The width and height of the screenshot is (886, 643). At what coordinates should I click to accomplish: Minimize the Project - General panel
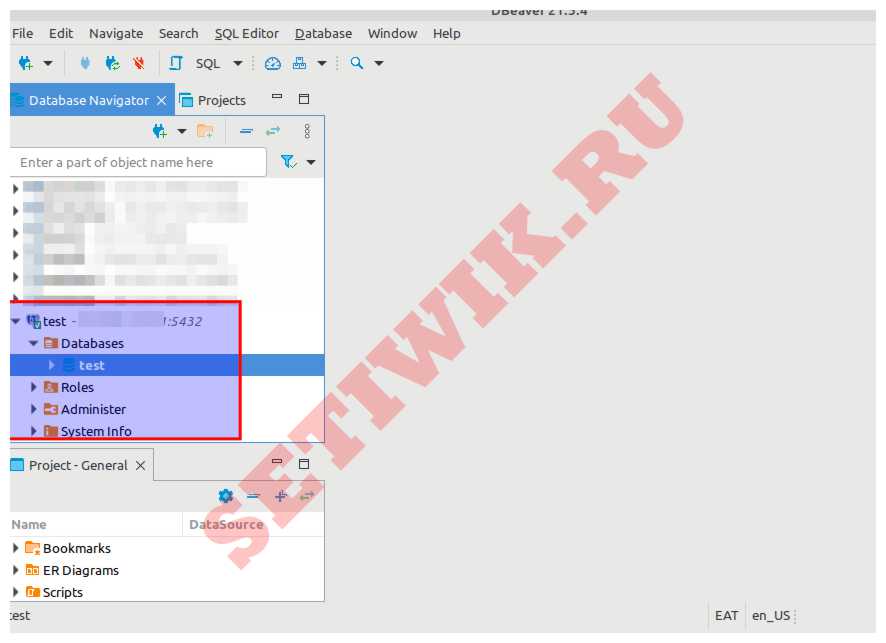point(277,462)
